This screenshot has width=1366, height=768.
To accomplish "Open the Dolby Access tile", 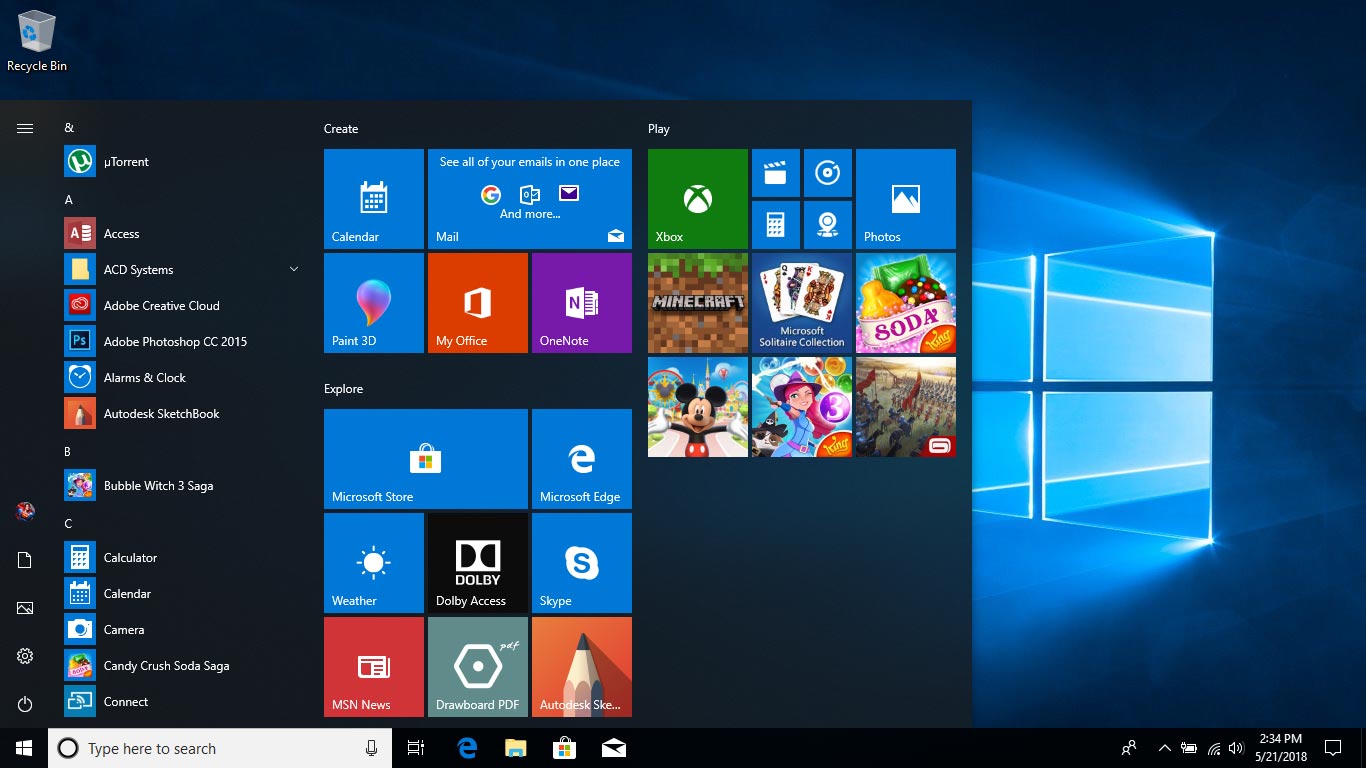I will tap(477, 562).
